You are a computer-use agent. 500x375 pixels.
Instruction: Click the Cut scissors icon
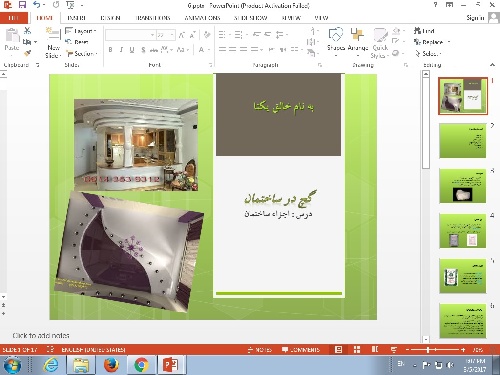(x=27, y=31)
